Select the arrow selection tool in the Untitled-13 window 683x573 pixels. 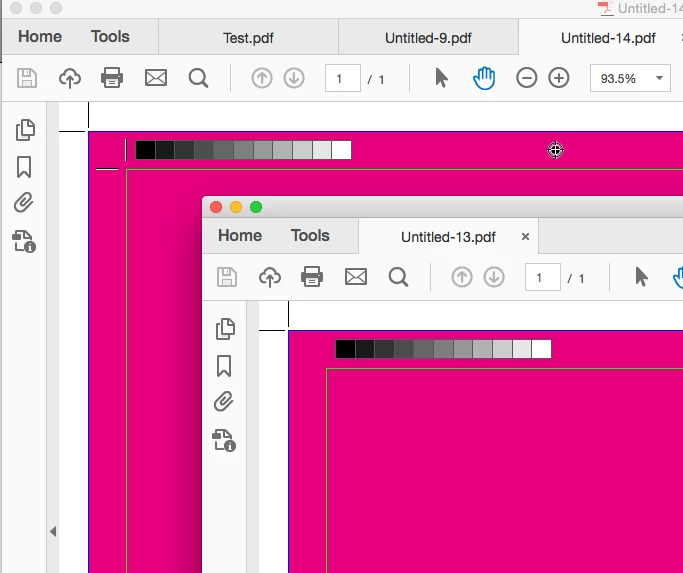641,277
